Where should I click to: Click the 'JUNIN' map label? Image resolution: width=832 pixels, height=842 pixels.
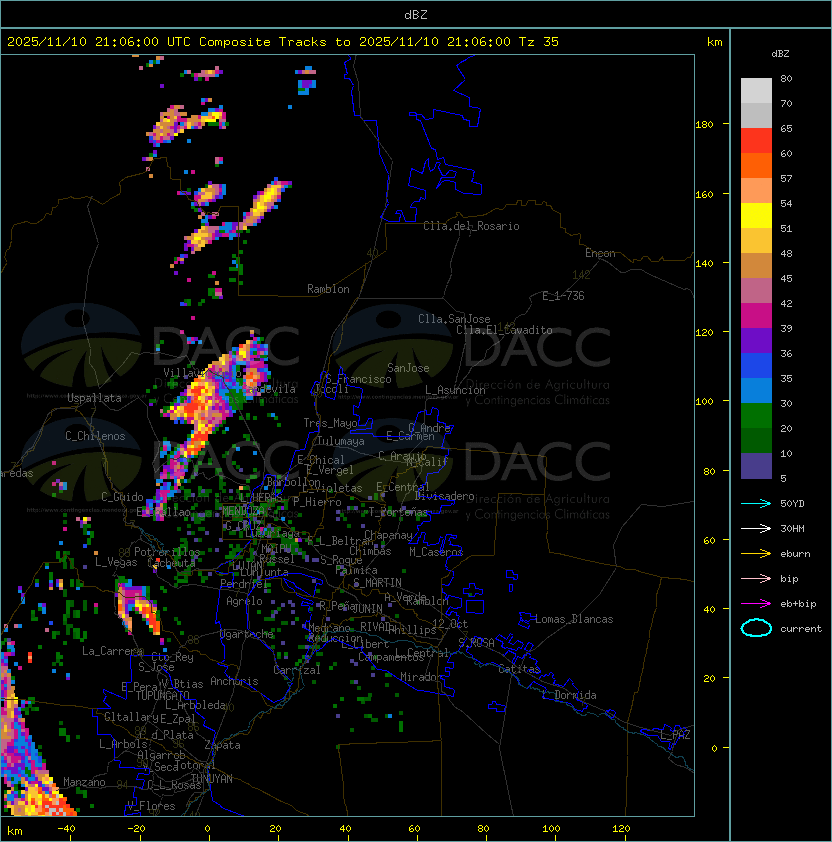367,609
